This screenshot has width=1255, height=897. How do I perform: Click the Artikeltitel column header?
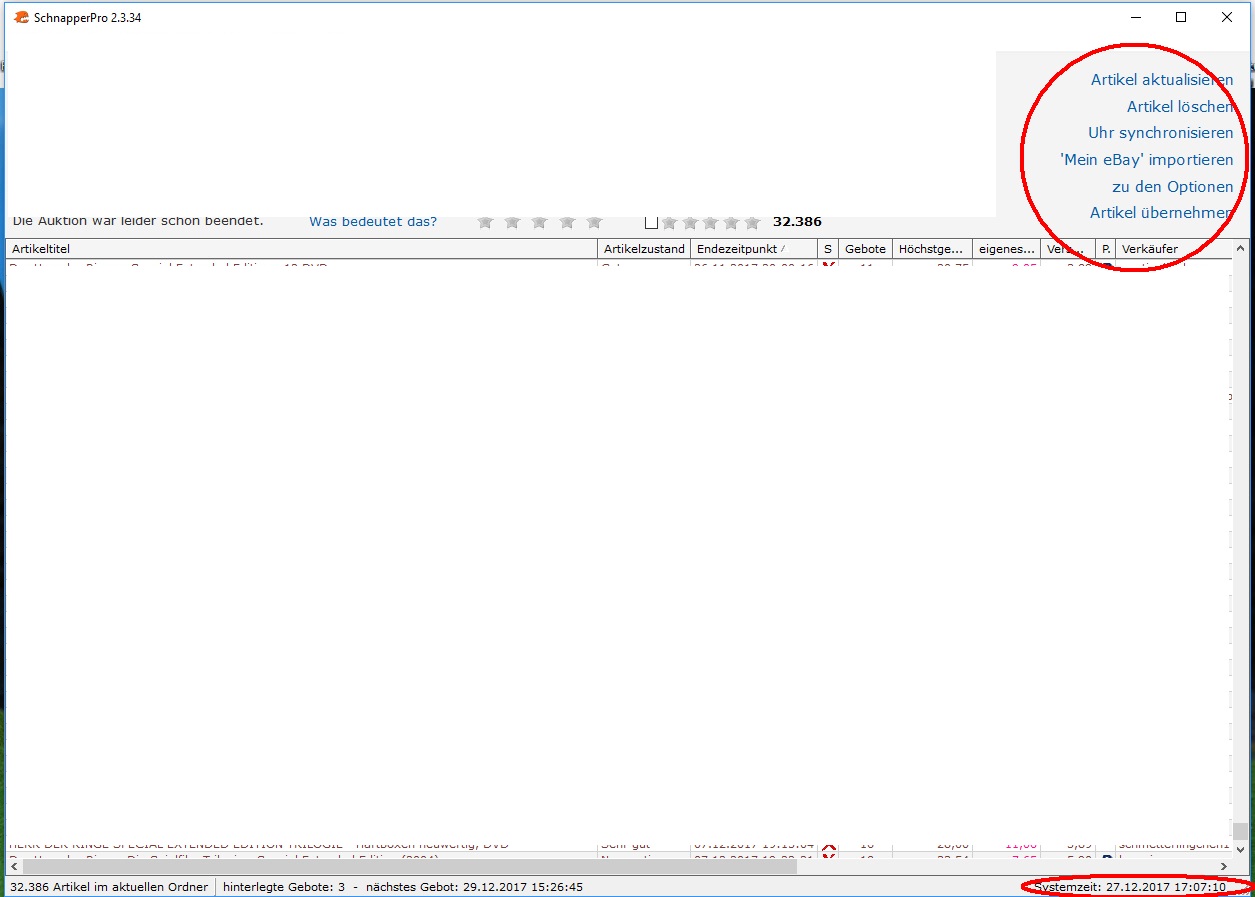300,249
